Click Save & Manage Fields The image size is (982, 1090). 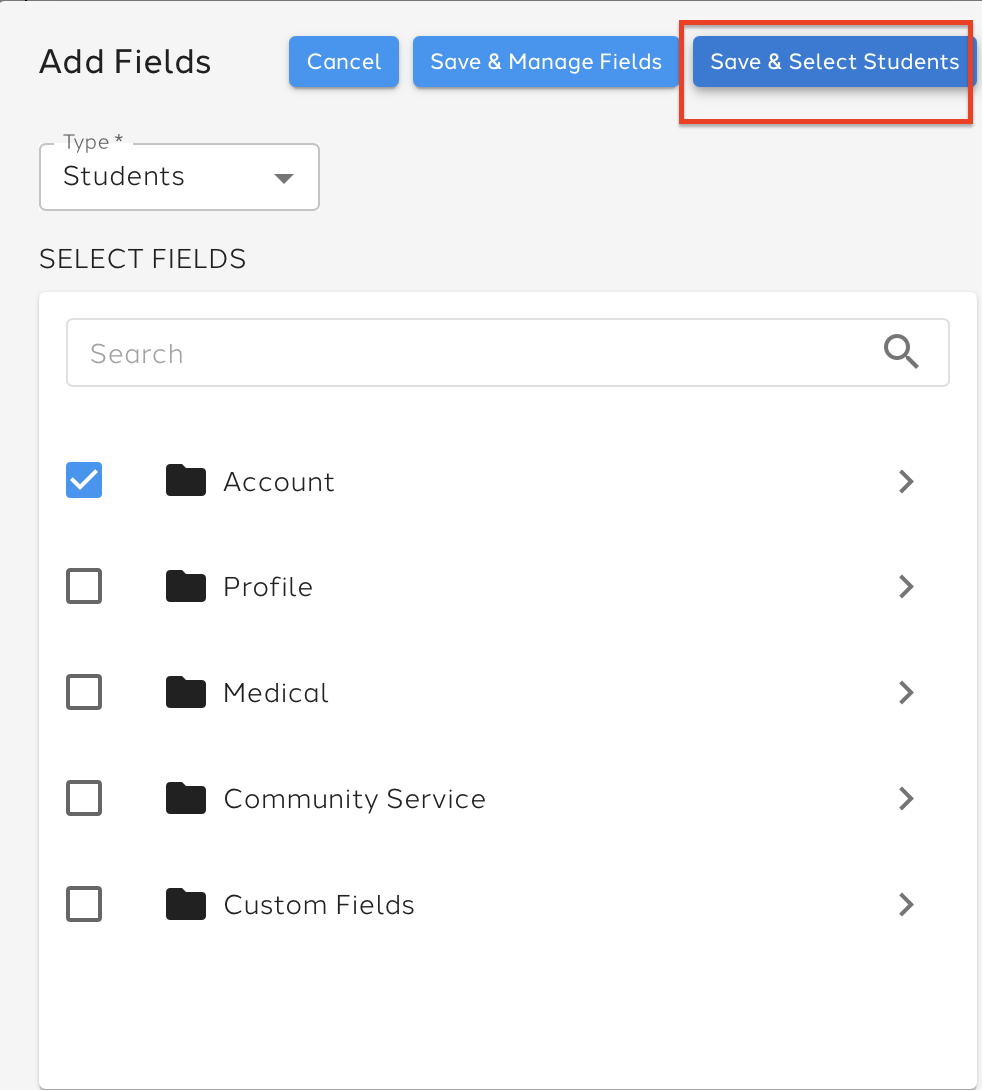(546, 62)
